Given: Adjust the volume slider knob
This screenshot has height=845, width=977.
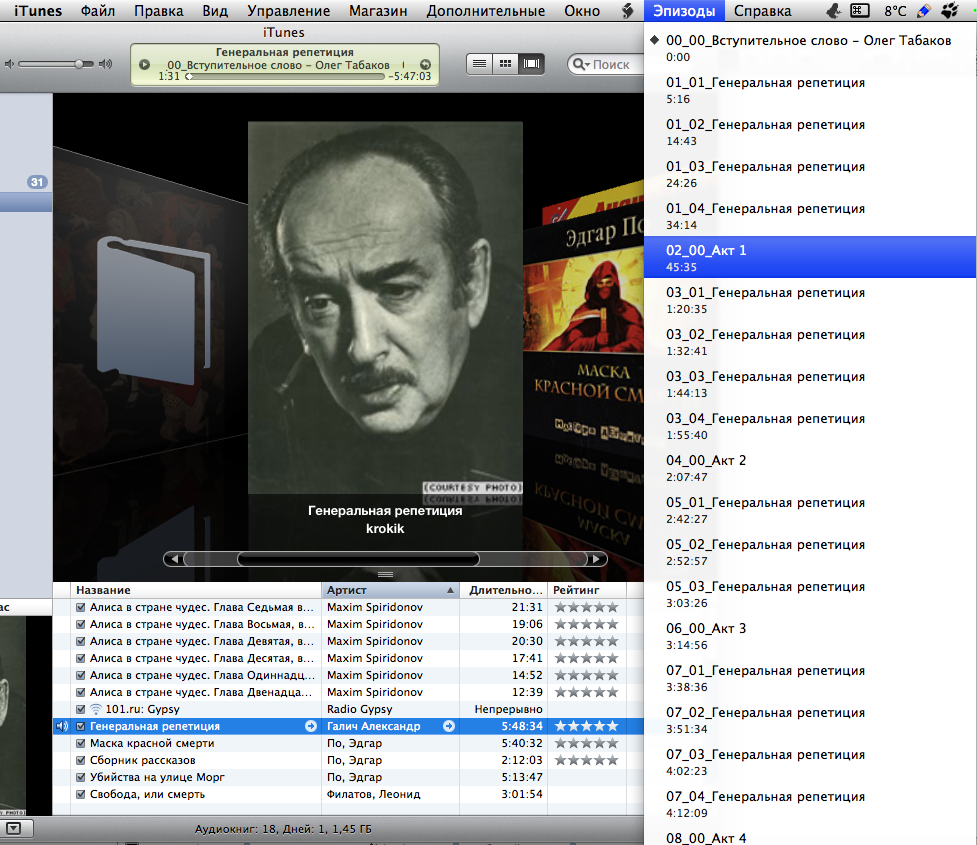Looking at the screenshot, I should point(80,64).
